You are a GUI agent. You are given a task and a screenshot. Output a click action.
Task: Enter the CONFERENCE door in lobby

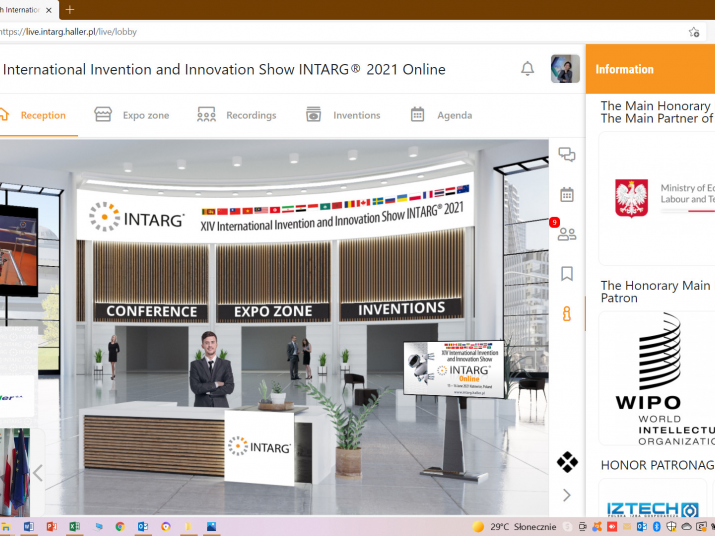[151, 311]
